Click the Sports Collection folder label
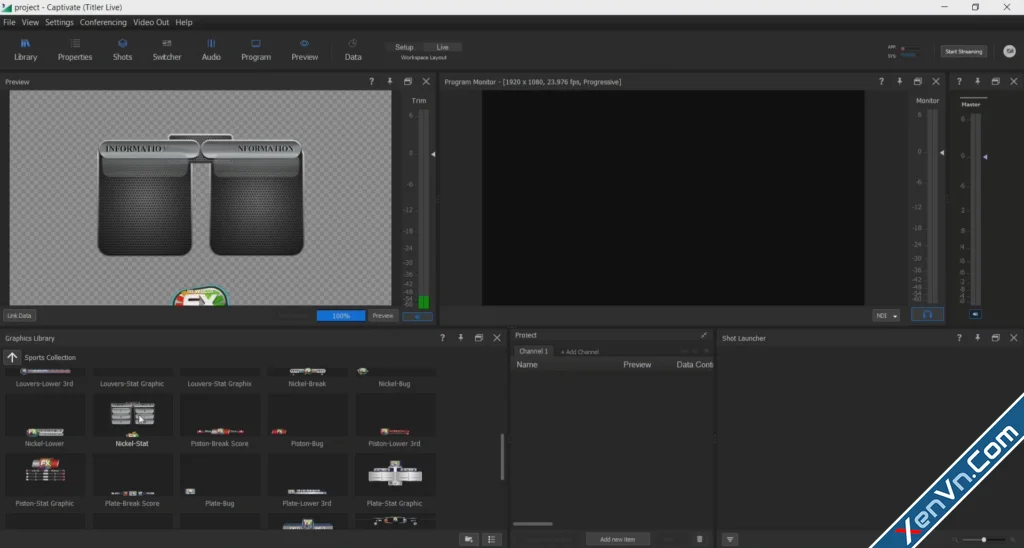This screenshot has height=548, width=1024. (50, 357)
